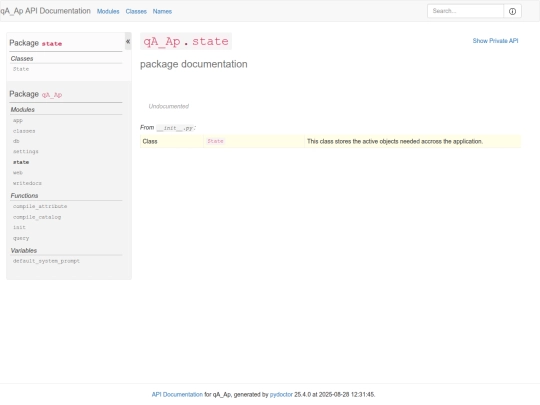Open the web module
Screen dimensions: 540x405
pos(18,173)
